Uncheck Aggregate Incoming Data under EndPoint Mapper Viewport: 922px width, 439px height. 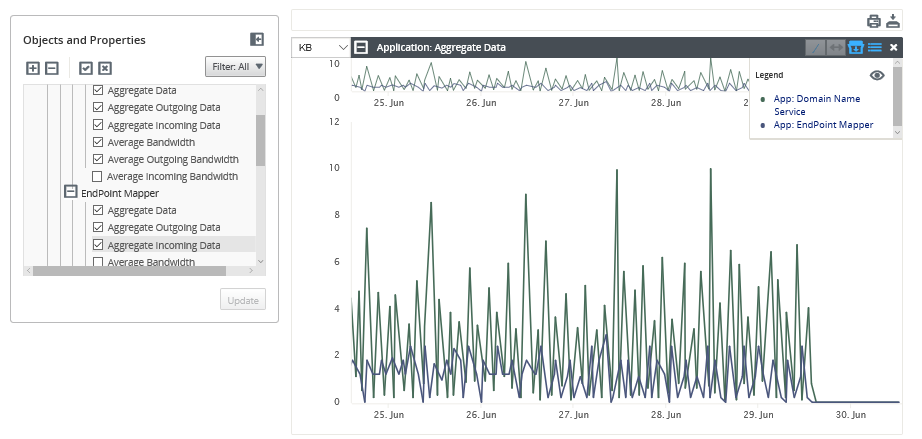pyautogui.click(x=98, y=244)
